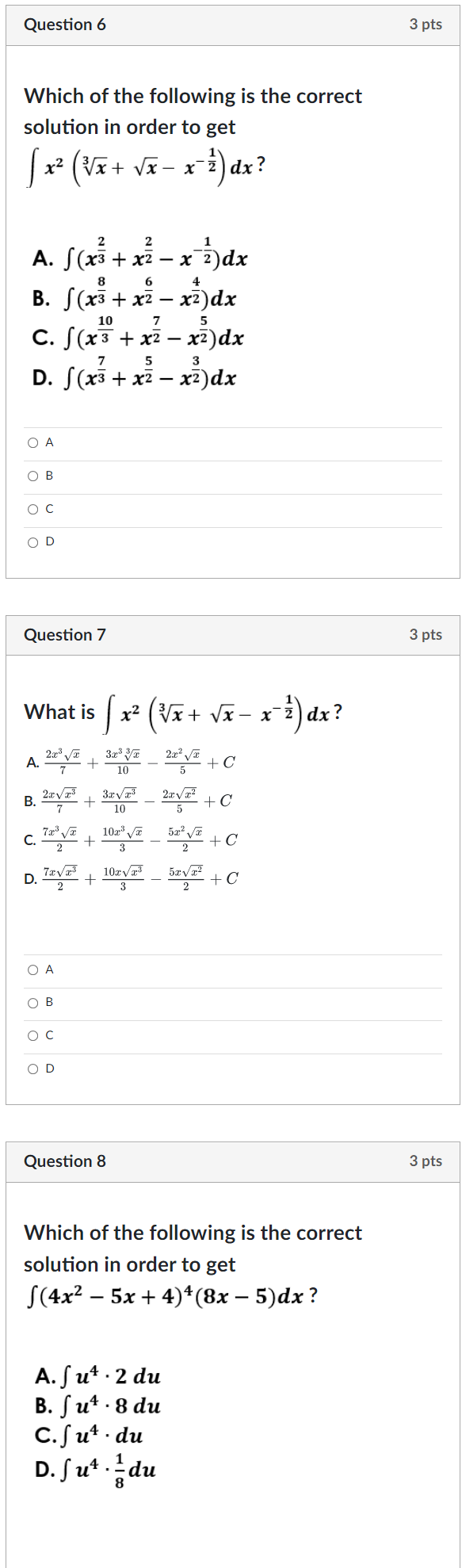Select radio button D for Question 7
Viewport: 462px width, 1568px height.
[x=32, y=1068]
